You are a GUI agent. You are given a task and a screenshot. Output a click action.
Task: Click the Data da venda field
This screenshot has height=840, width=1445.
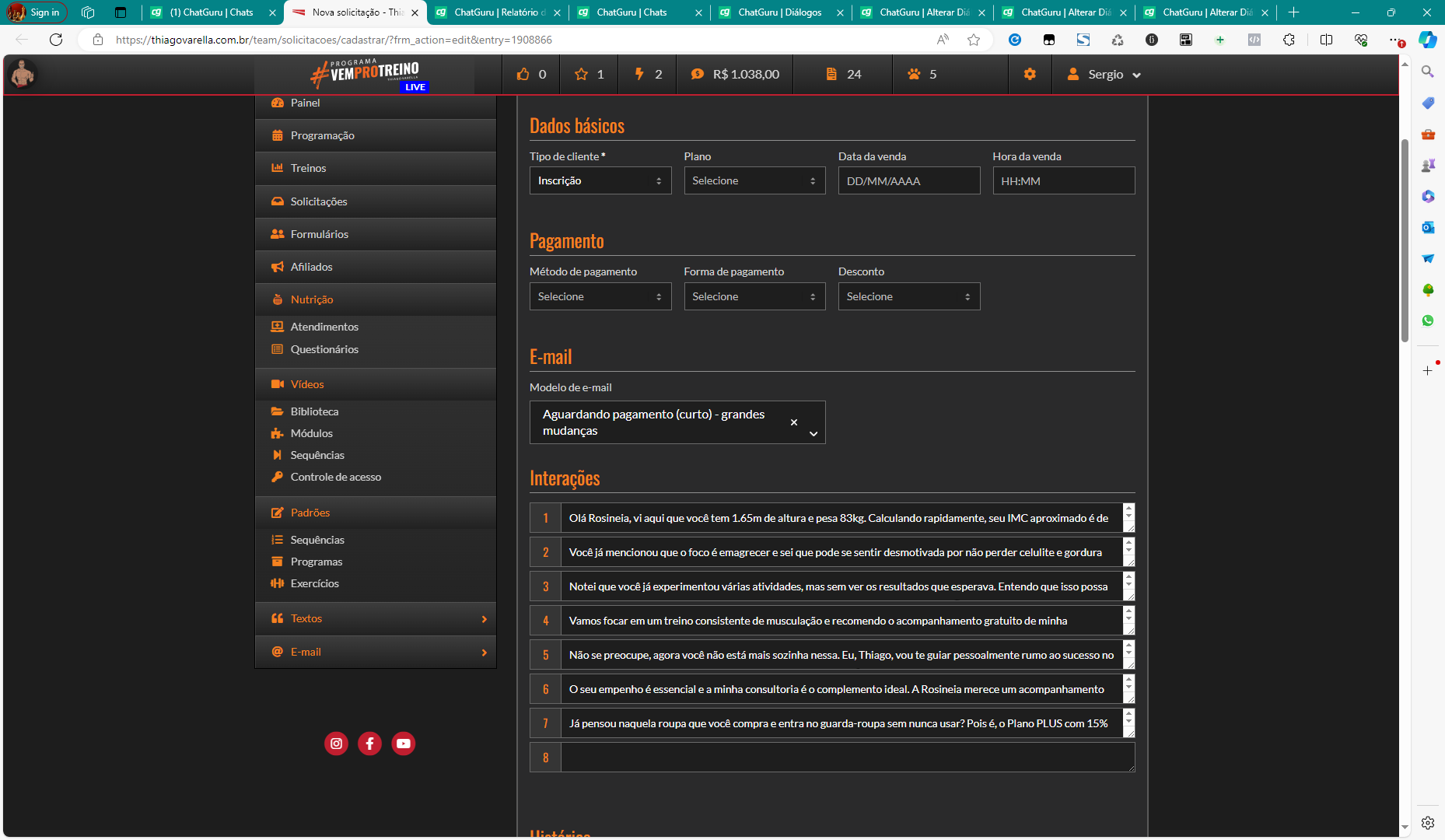point(908,180)
